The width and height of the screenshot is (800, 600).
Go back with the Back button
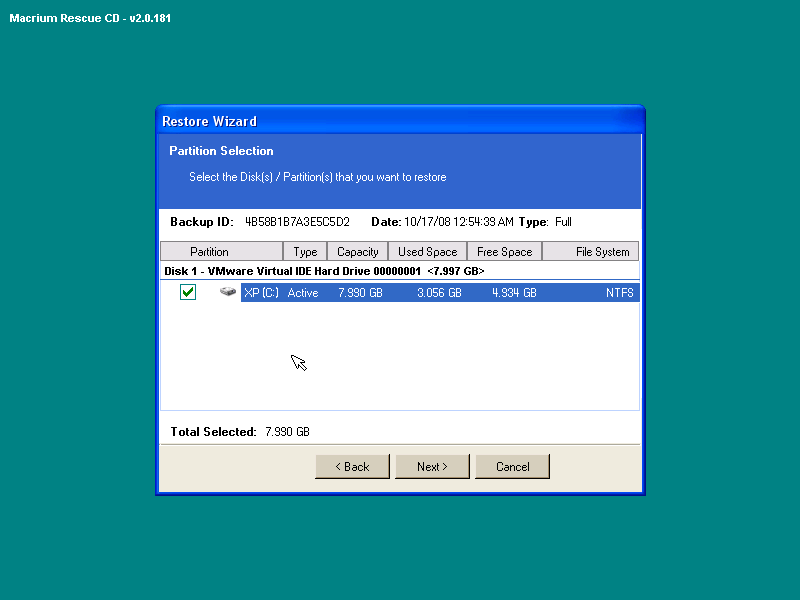point(352,467)
